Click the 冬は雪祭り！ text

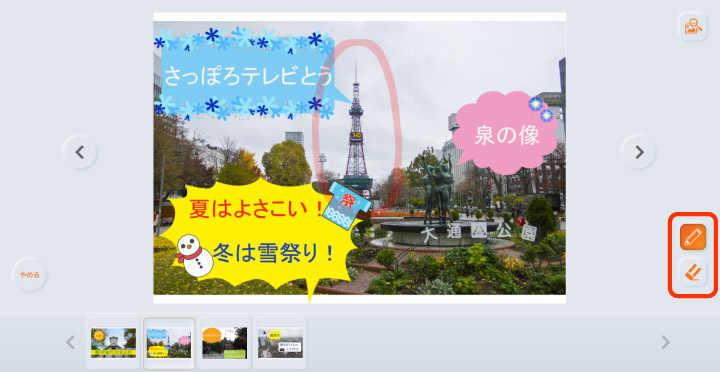(274, 253)
